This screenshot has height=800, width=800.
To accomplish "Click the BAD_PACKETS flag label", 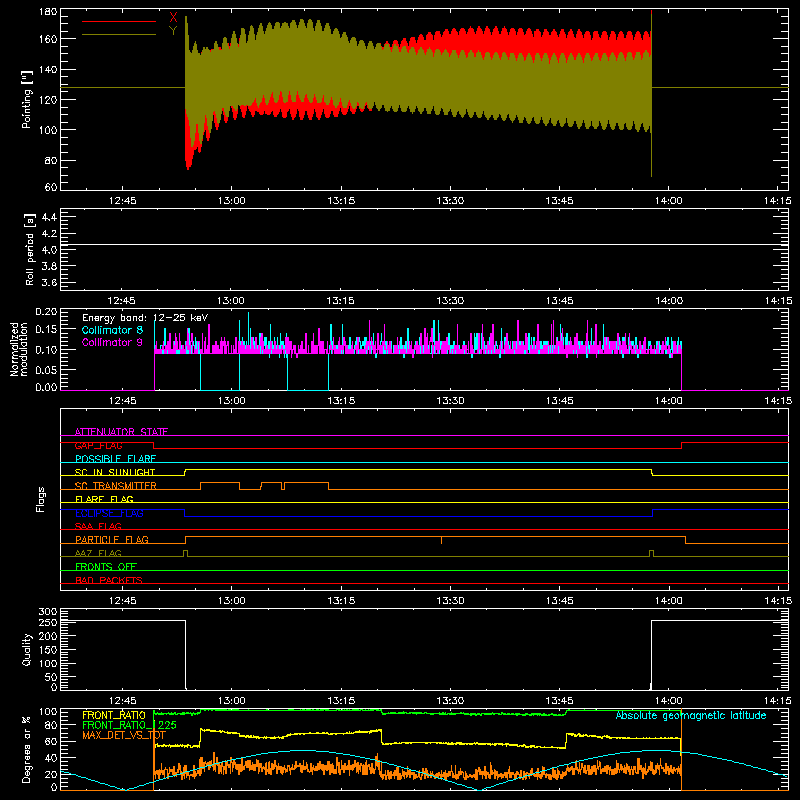I will coord(109,580).
